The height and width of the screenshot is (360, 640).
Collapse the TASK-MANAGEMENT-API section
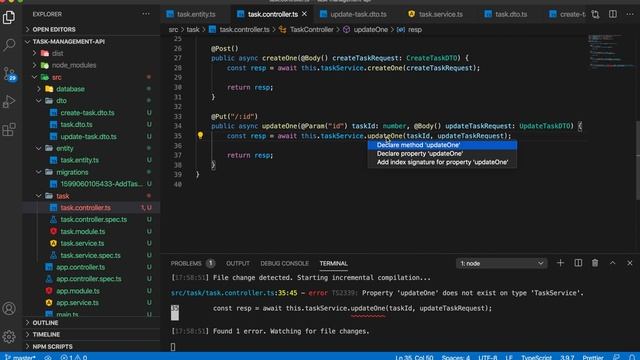(69, 41)
